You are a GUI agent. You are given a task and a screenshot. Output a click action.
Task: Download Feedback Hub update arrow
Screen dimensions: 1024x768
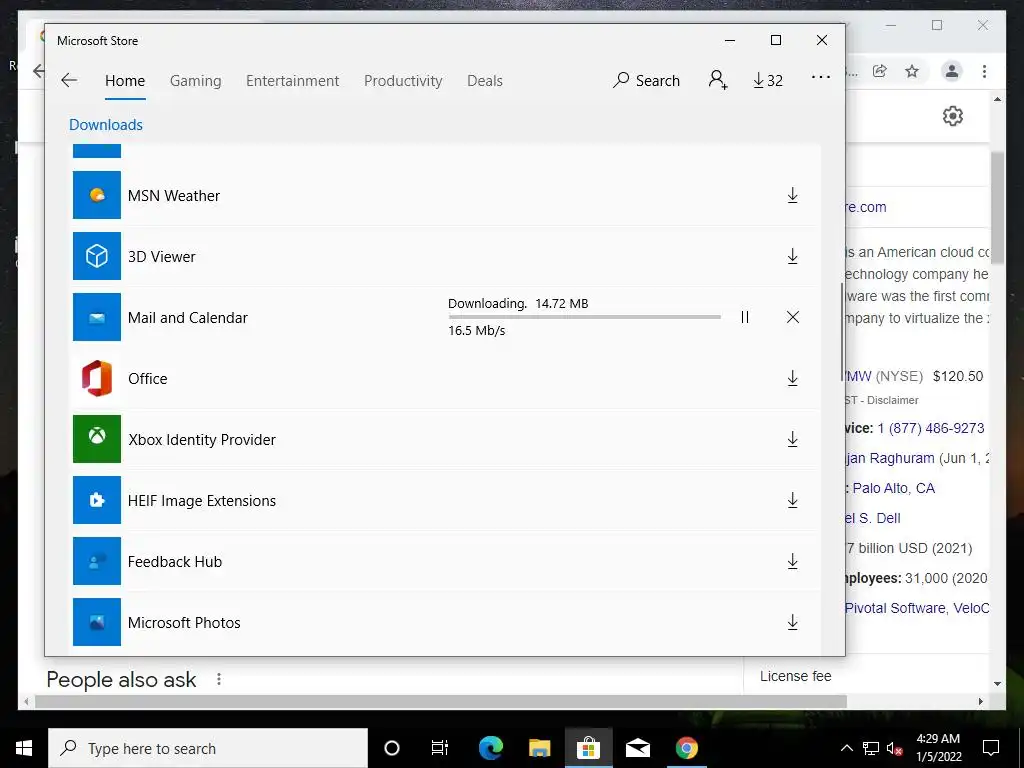coord(792,562)
